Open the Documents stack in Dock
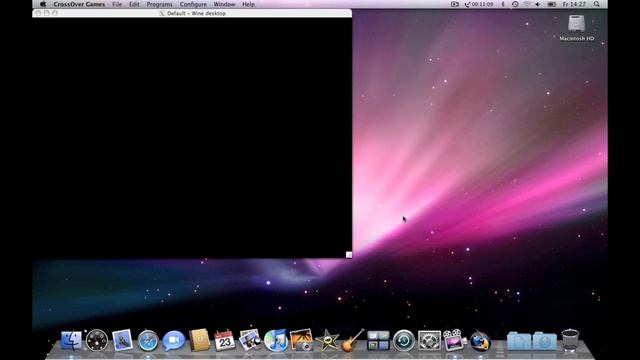The height and width of the screenshot is (360, 640). tap(519, 341)
